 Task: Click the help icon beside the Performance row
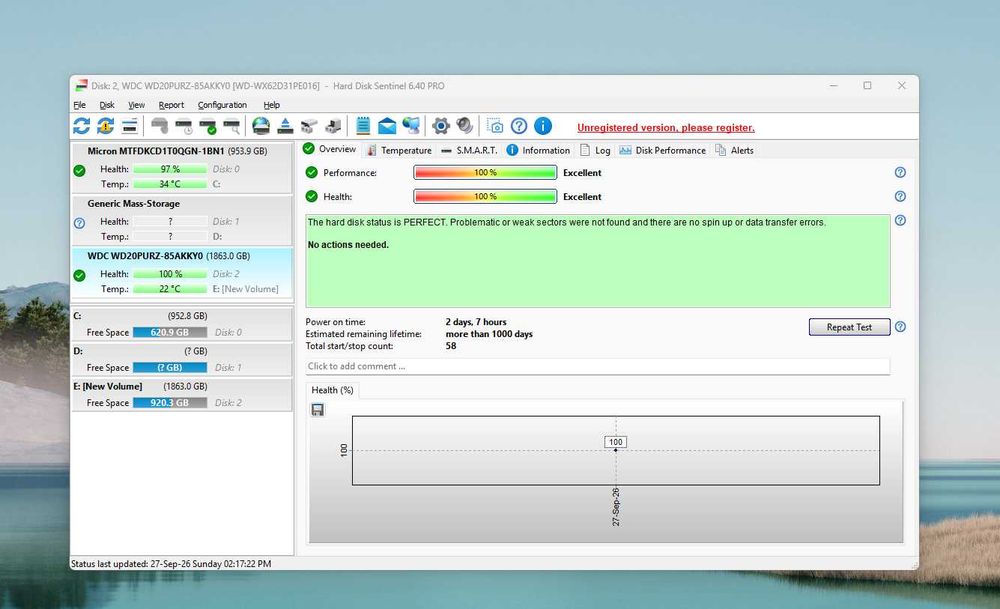click(x=900, y=172)
